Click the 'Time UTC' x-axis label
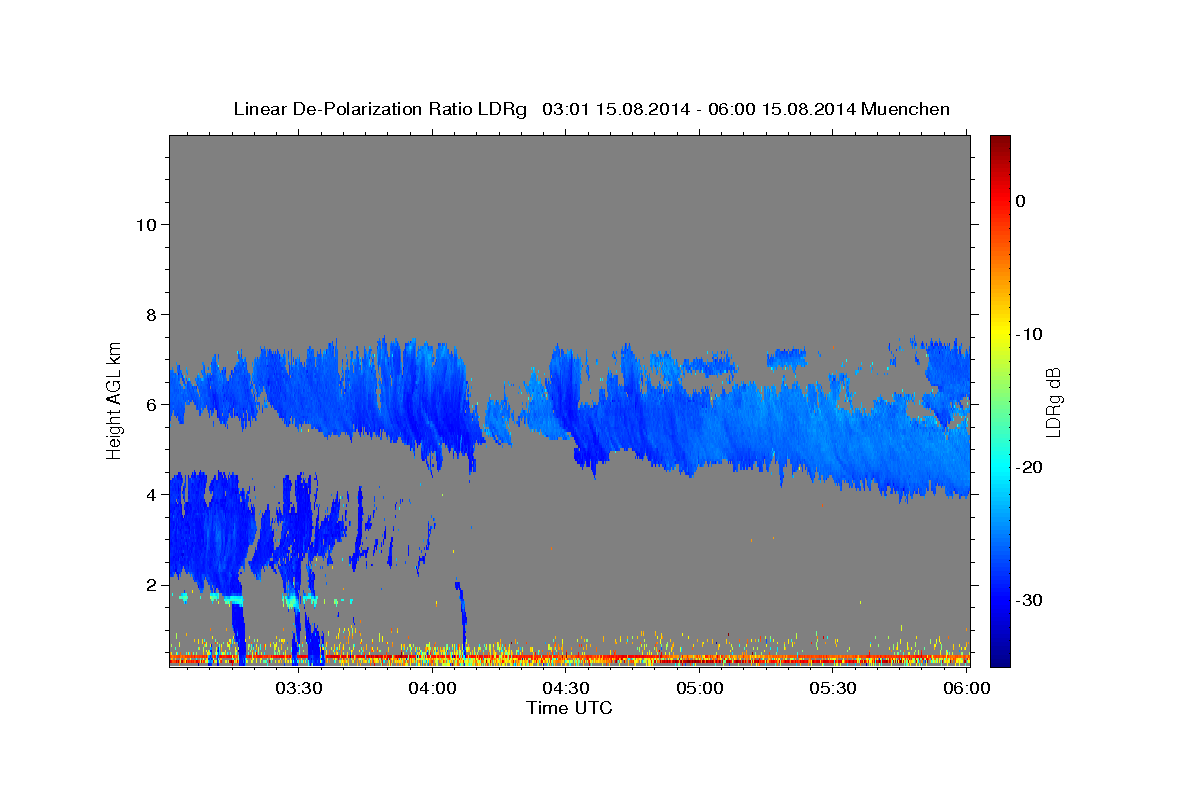 coord(569,708)
